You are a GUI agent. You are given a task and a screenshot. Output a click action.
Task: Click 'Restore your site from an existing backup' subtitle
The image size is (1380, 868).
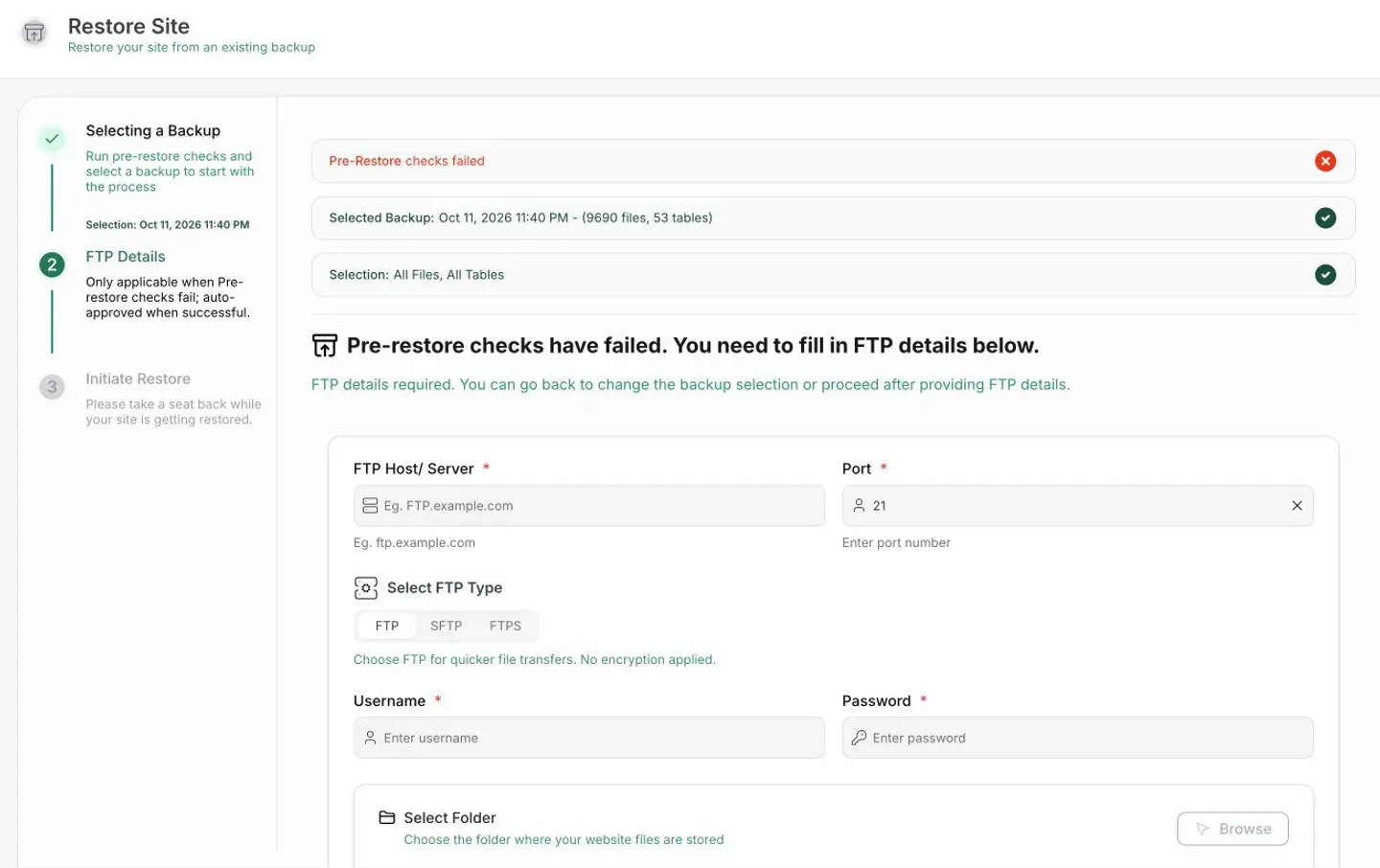pyautogui.click(x=192, y=48)
